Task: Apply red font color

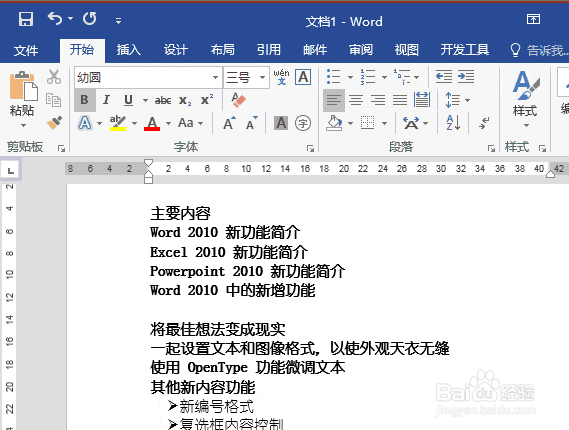Action: (x=152, y=123)
